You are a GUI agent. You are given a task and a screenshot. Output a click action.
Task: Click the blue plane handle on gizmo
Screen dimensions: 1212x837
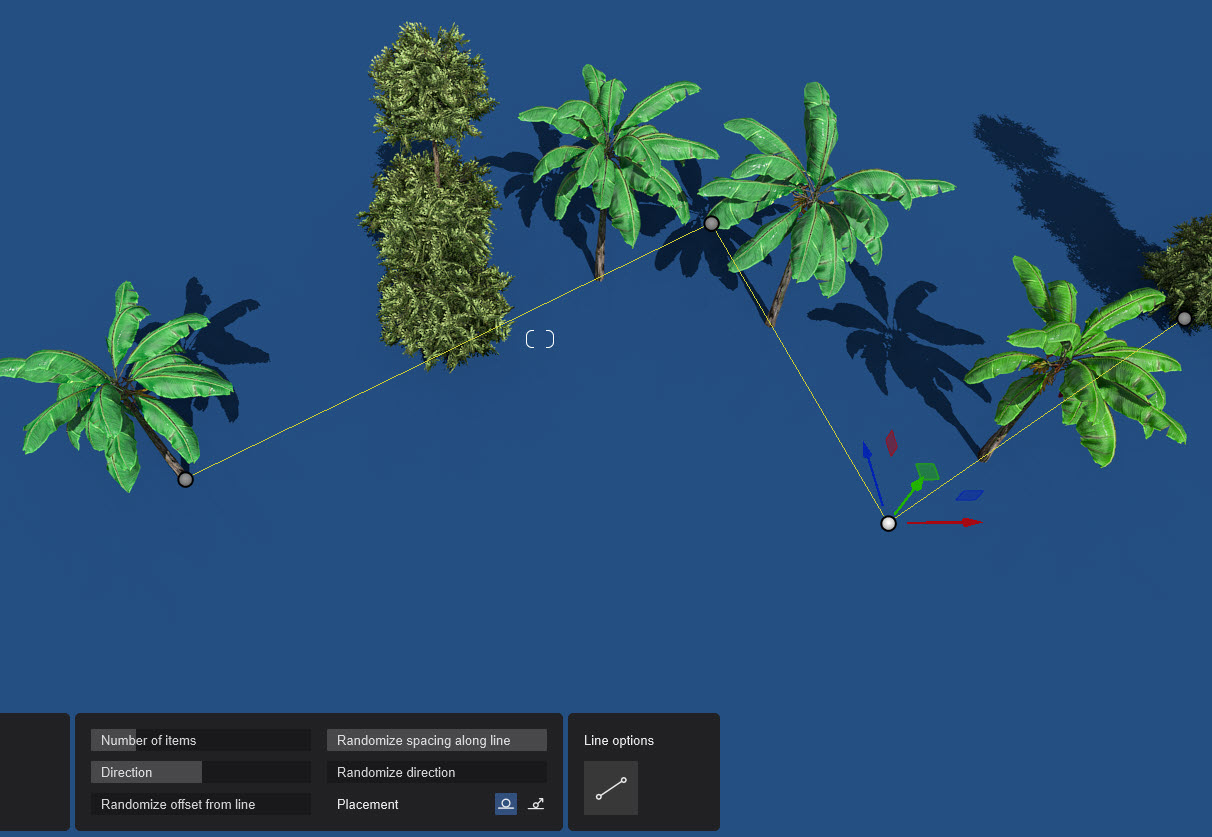click(x=969, y=495)
